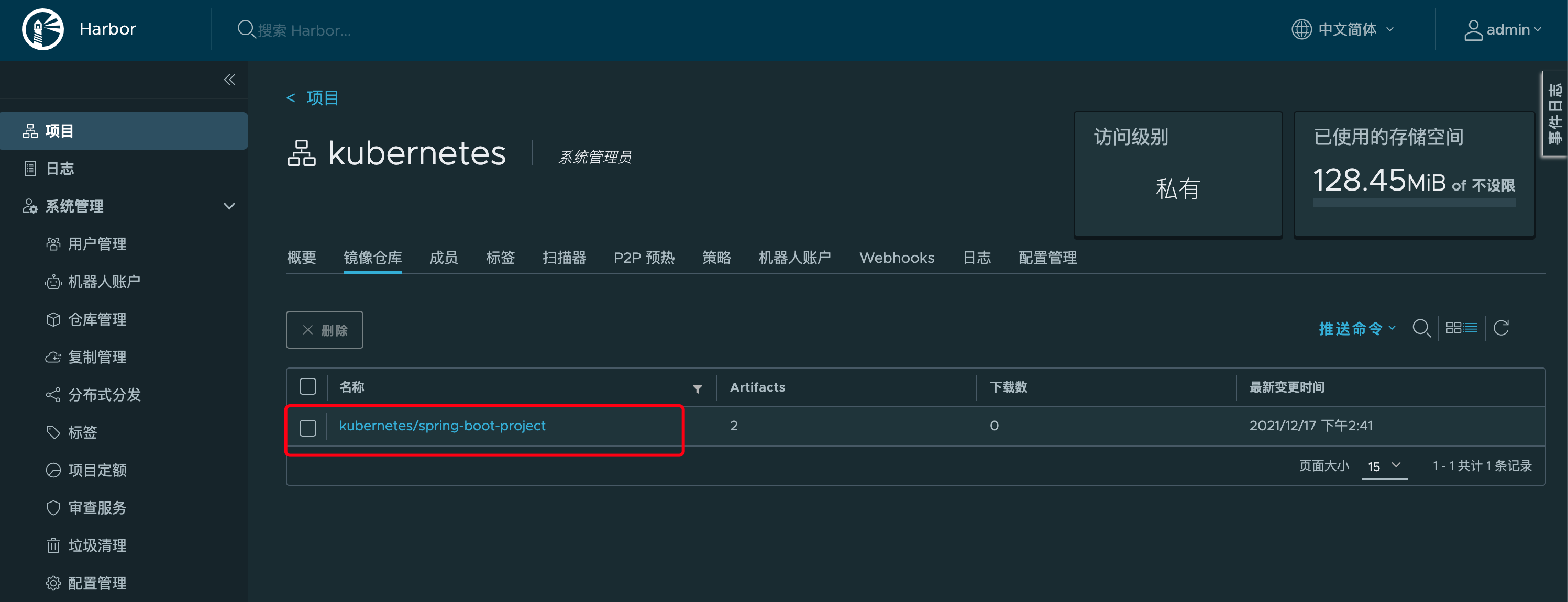This screenshot has height=602, width=1568.
Task: Open the page size 15 dropdown
Action: (x=1384, y=466)
